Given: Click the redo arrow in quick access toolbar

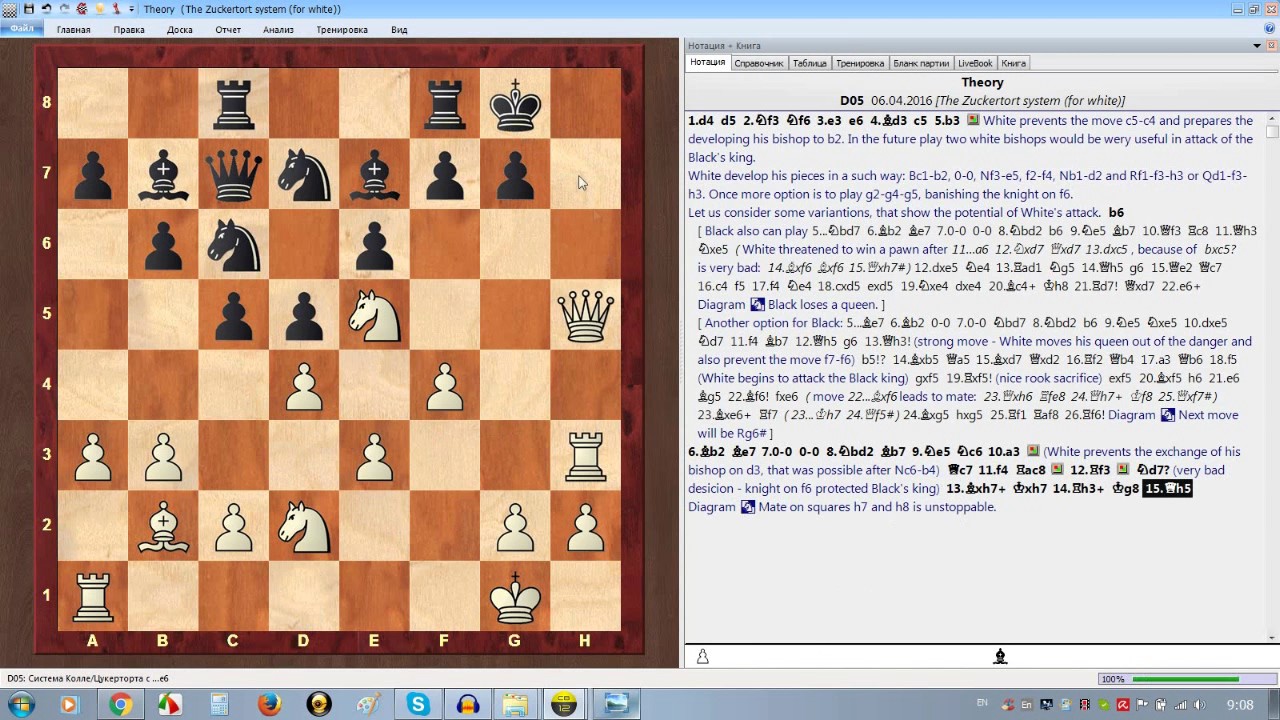Looking at the screenshot, I should click(x=64, y=9).
